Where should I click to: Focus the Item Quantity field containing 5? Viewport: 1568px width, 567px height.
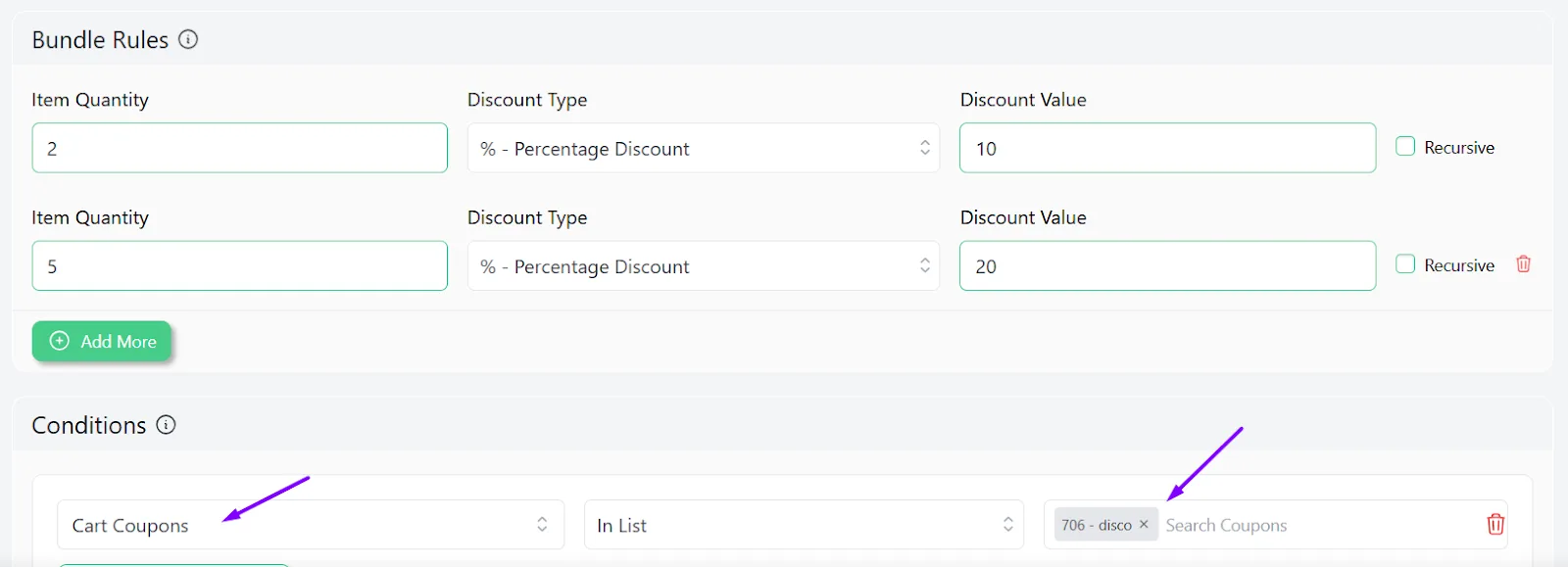pyautogui.click(x=240, y=265)
